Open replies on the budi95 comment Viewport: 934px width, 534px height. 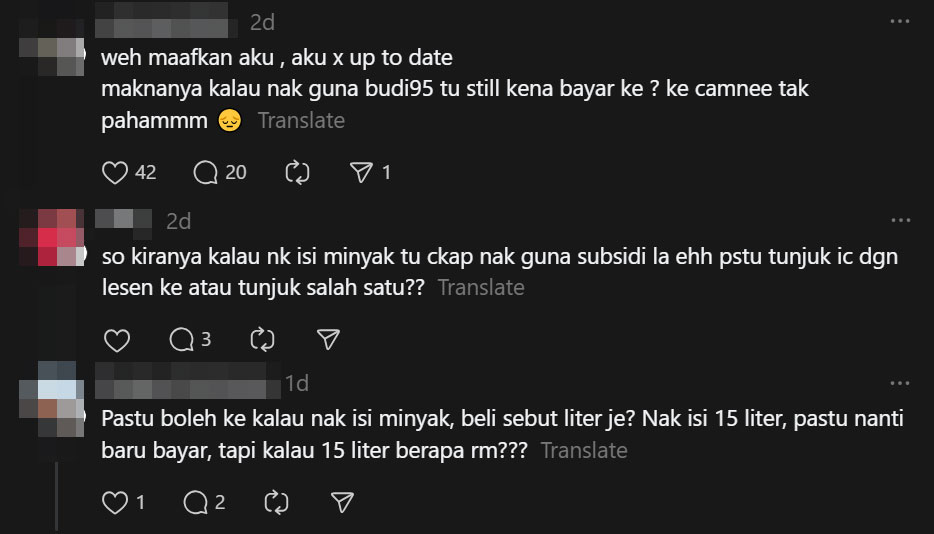206,172
